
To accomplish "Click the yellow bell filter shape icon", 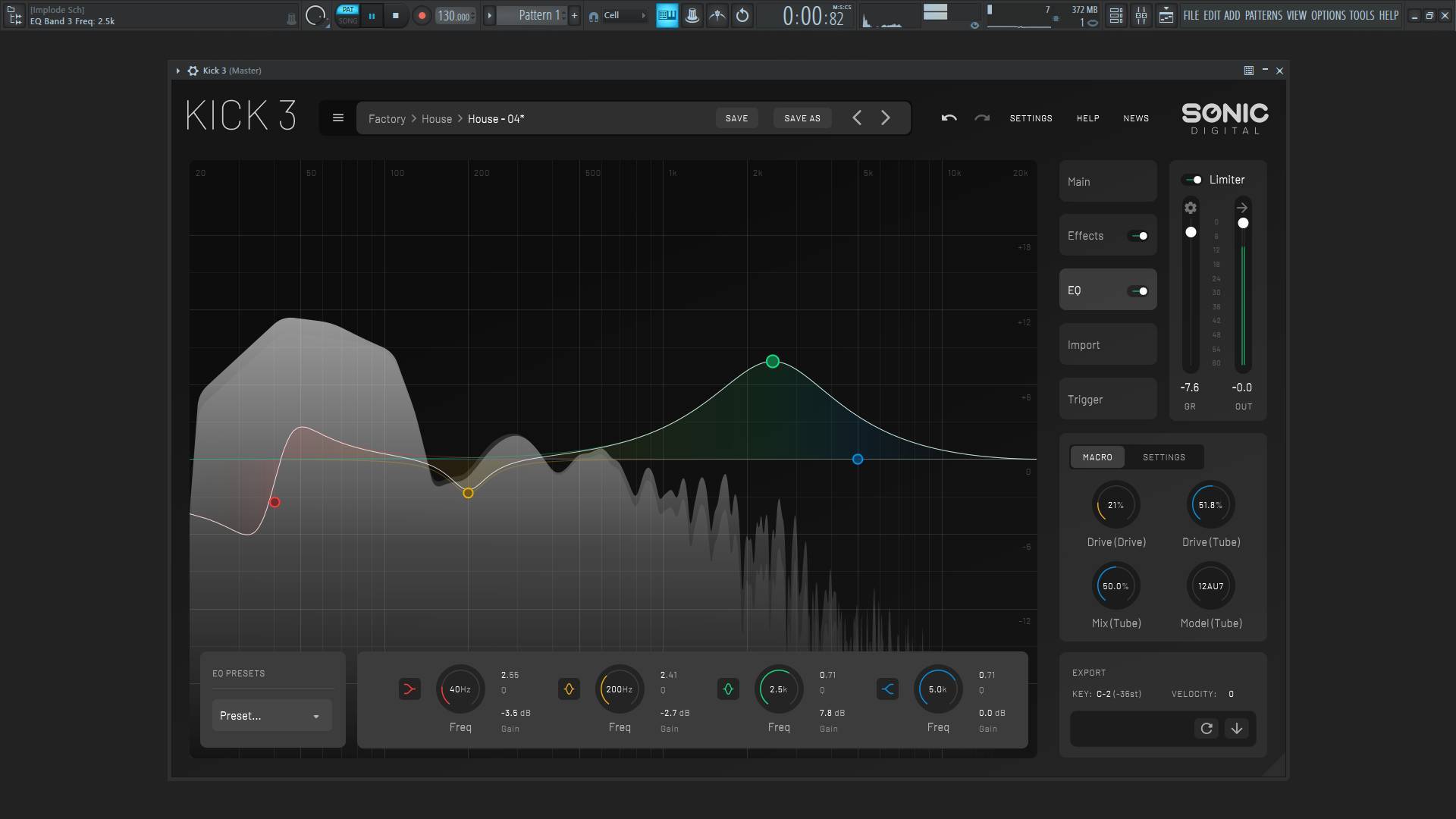I will click(569, 689).
